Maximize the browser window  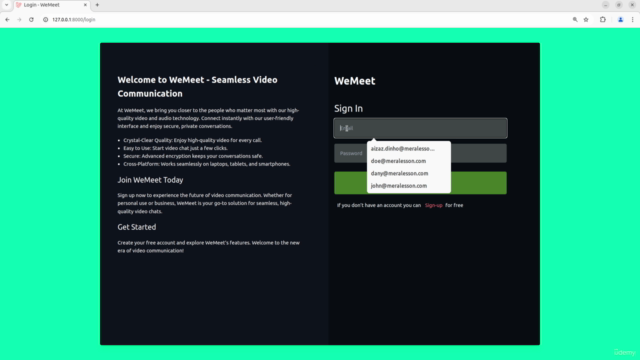pyautogui.click(x=619, y=5)
